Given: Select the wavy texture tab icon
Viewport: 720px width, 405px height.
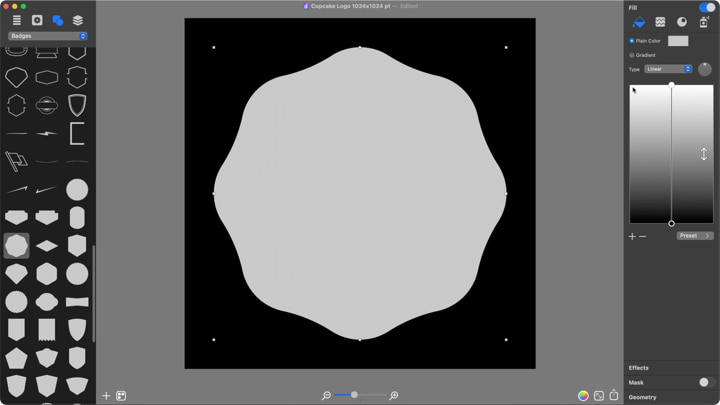Looking at the screenshot, I should [x=660, y=22].
